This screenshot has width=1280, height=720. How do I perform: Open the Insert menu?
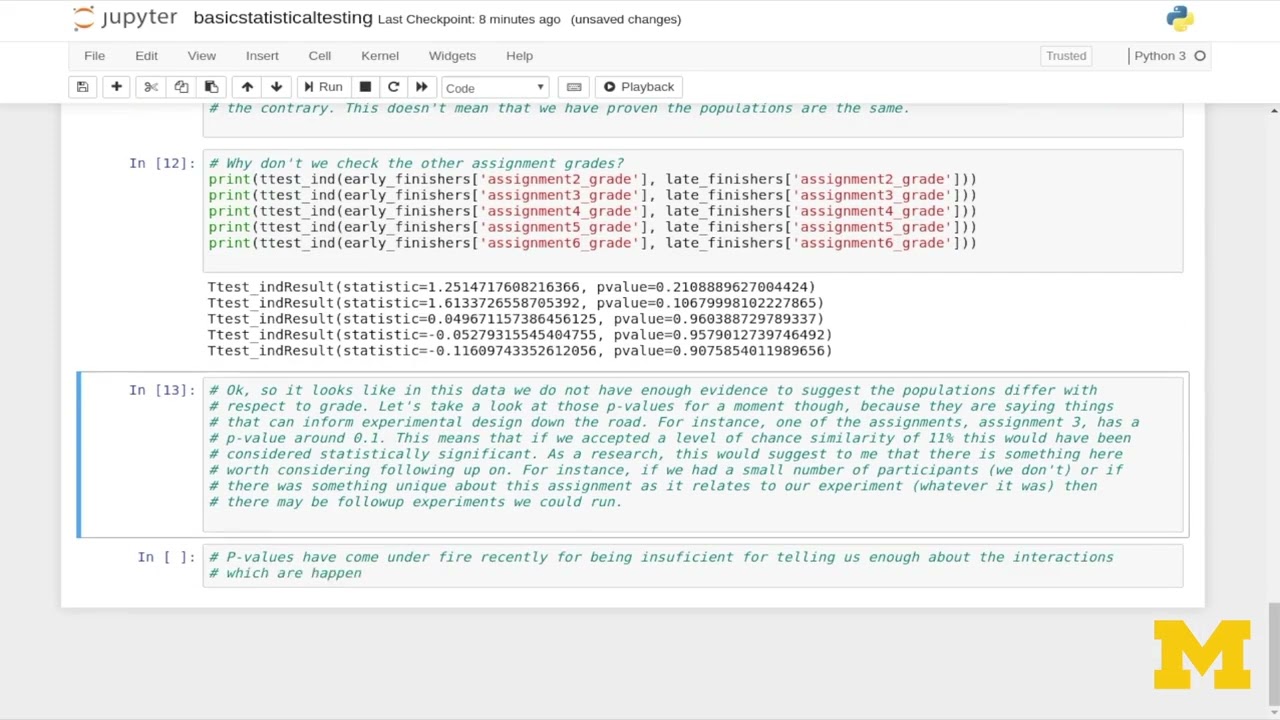pyautogui.click(x=262, y=56)
